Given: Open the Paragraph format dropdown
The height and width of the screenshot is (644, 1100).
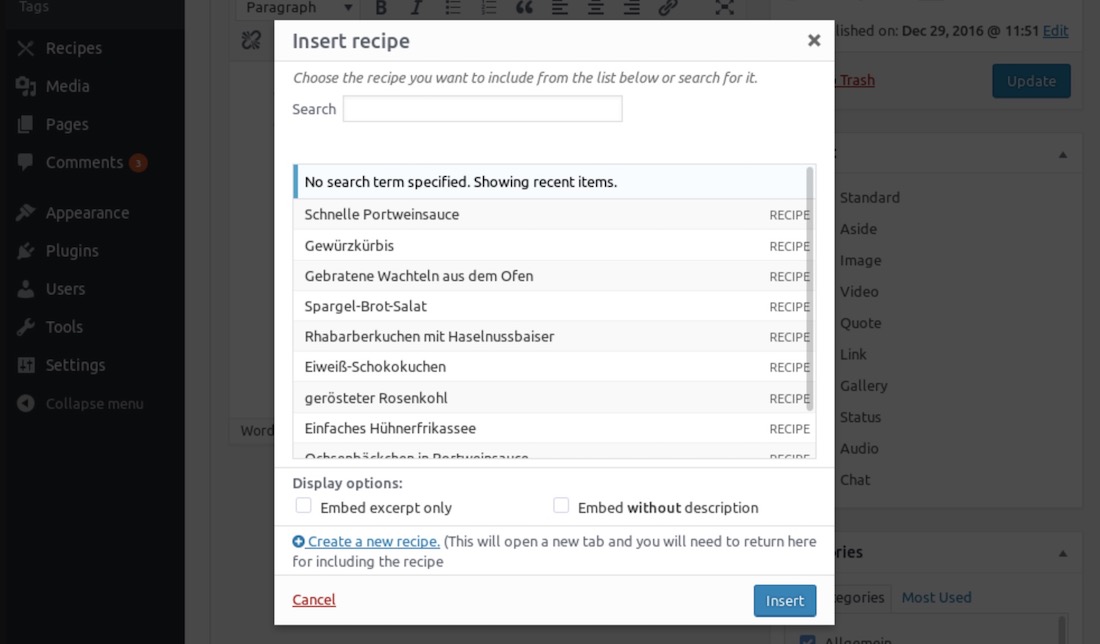Looking at the screenshot, I should click(x=299, y=8).
